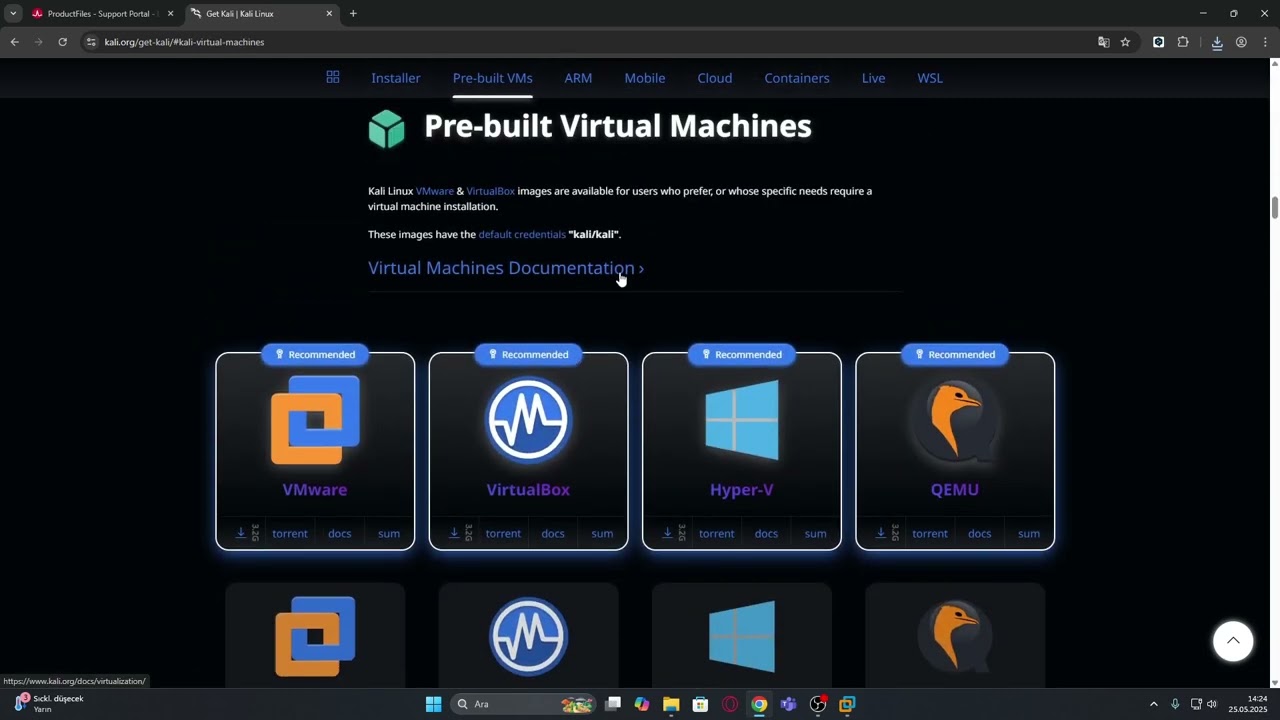View the Hyper-V sum checksum
Viewport: 1280px width, 720px height.
816,533
